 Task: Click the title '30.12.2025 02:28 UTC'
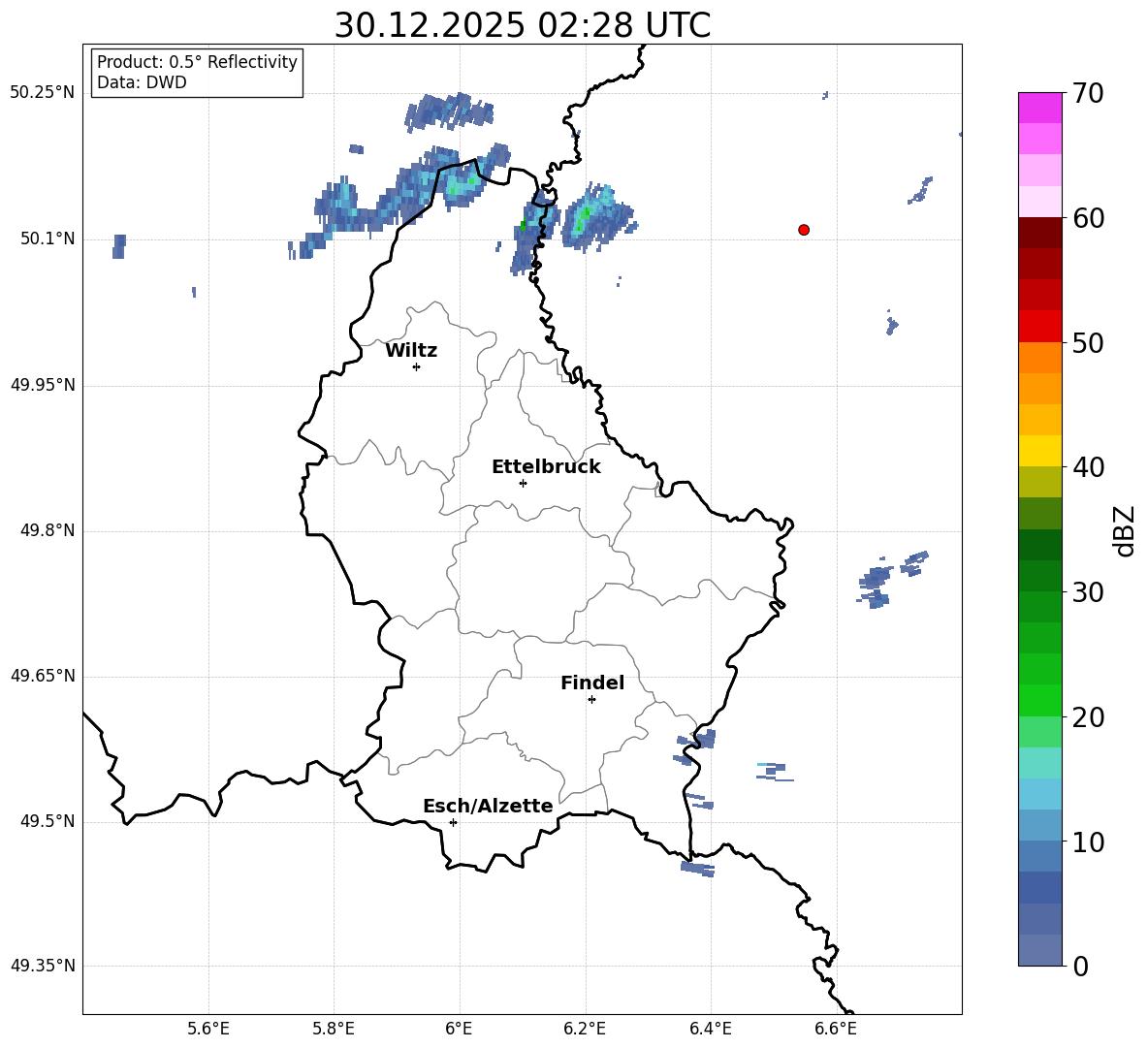point(522,25)
